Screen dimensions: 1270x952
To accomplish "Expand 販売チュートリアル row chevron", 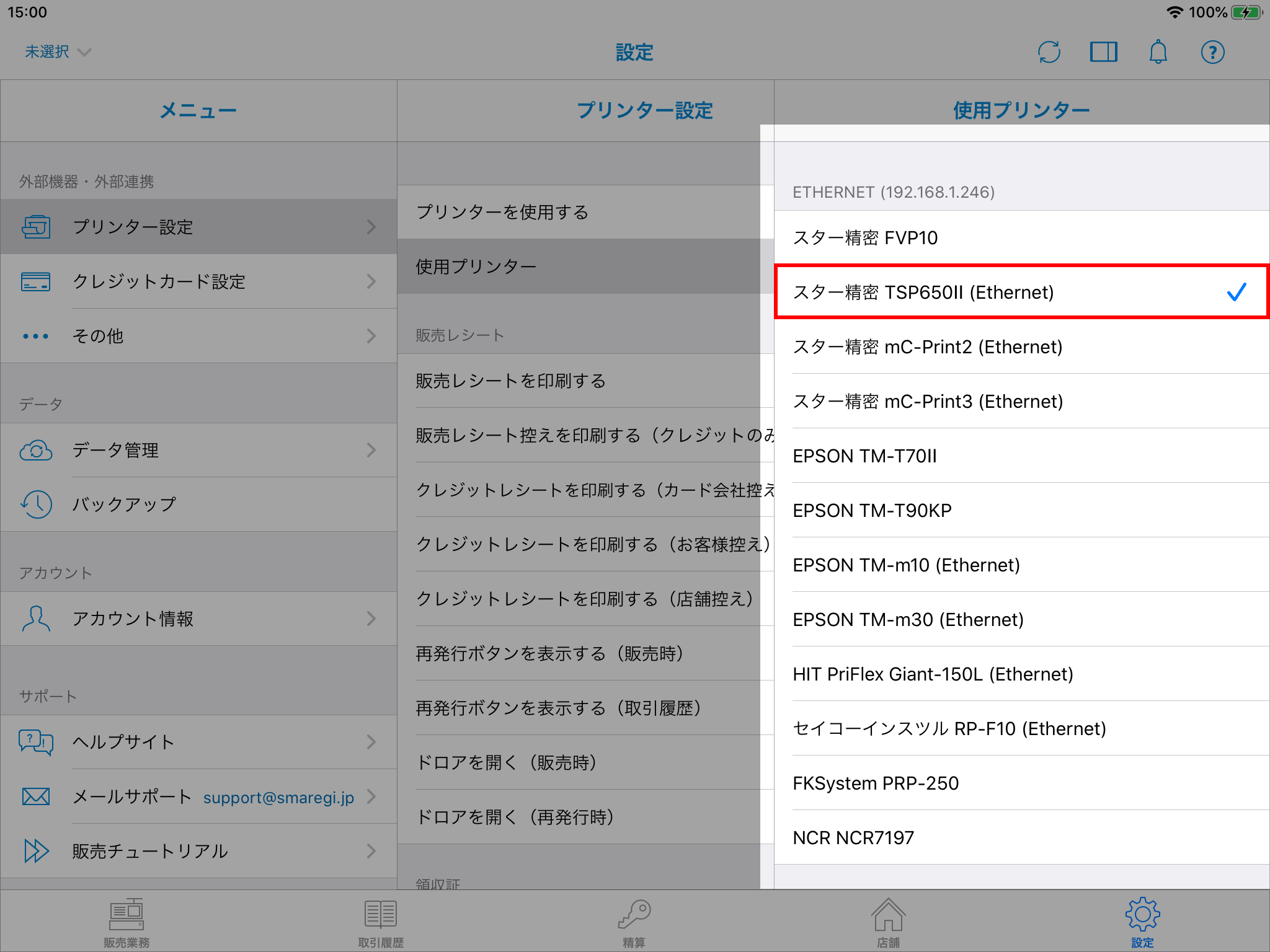I will pyautogui.click(x=371, y=851).
